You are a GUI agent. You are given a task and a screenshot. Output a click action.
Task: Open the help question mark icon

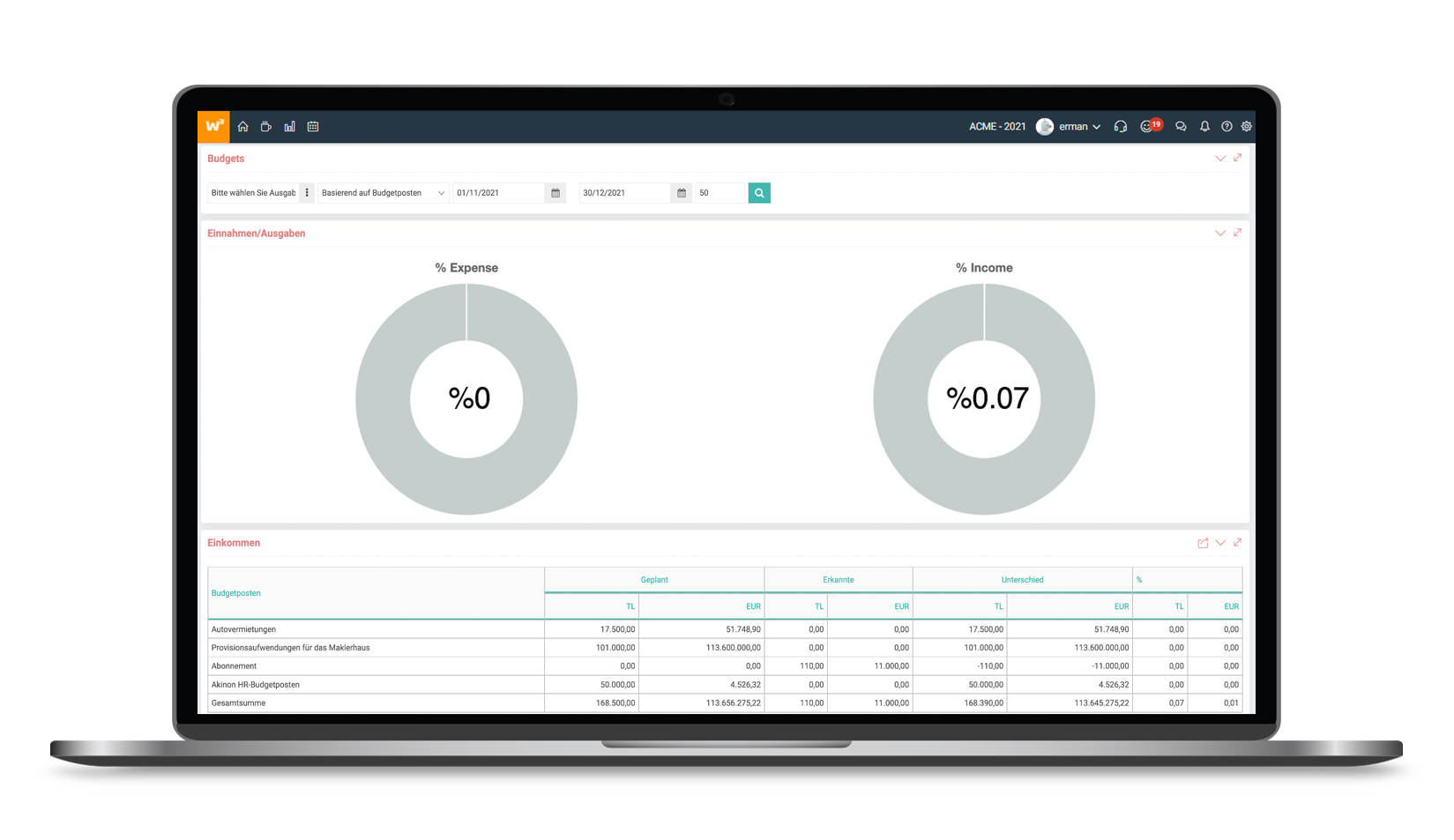coord(1227,127)
